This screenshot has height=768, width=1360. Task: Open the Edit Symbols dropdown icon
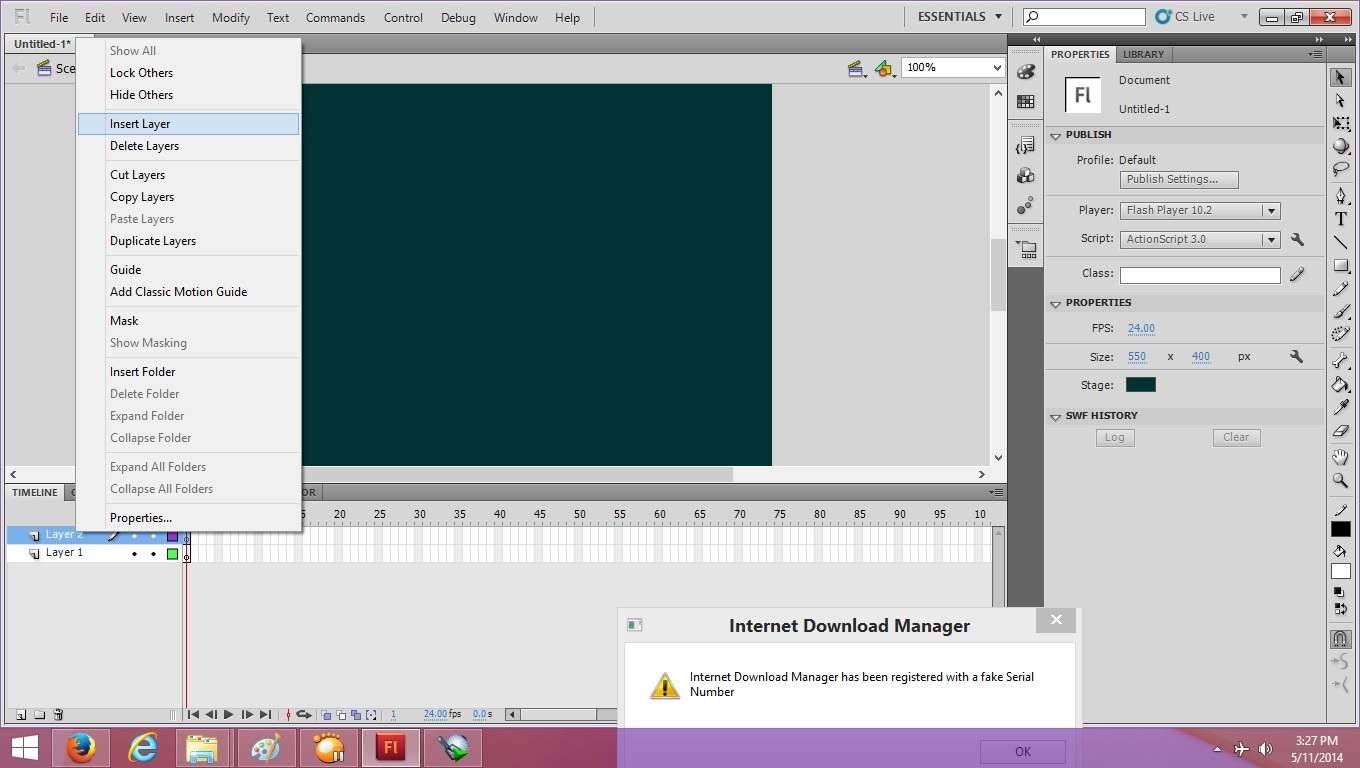[x=884, y=68]
